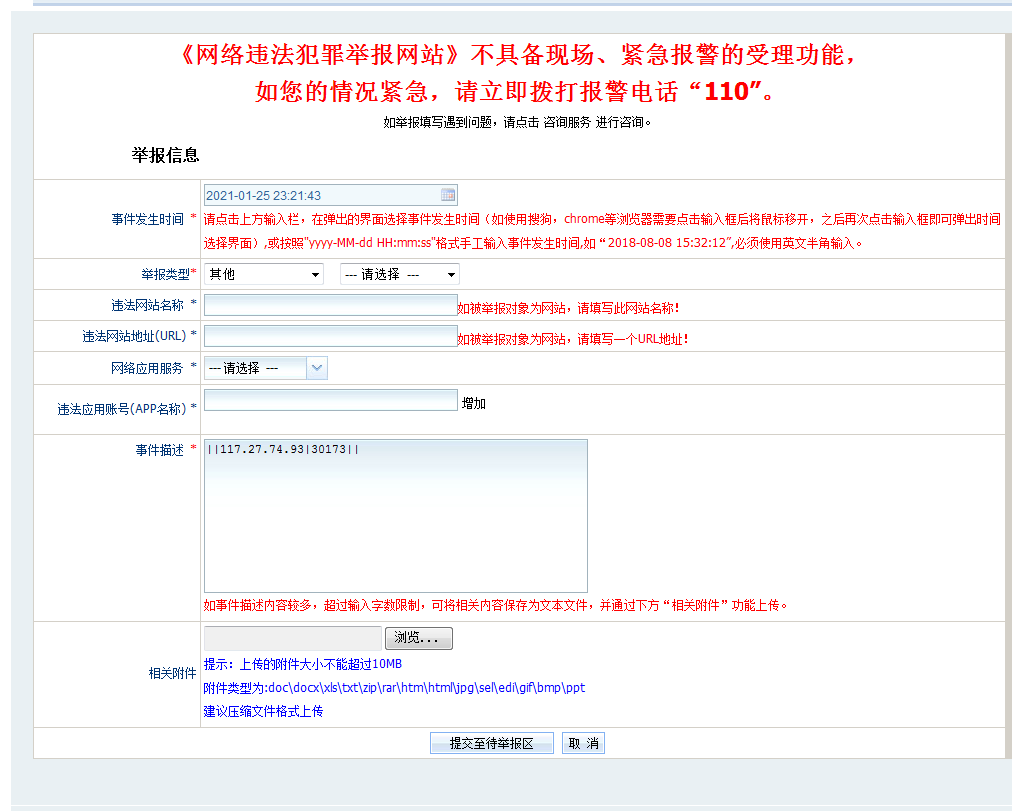Viewport: 1012px width, 811px height.
Task: Click inside the 事件描述 text area
Action: click(x=396, y=516)
